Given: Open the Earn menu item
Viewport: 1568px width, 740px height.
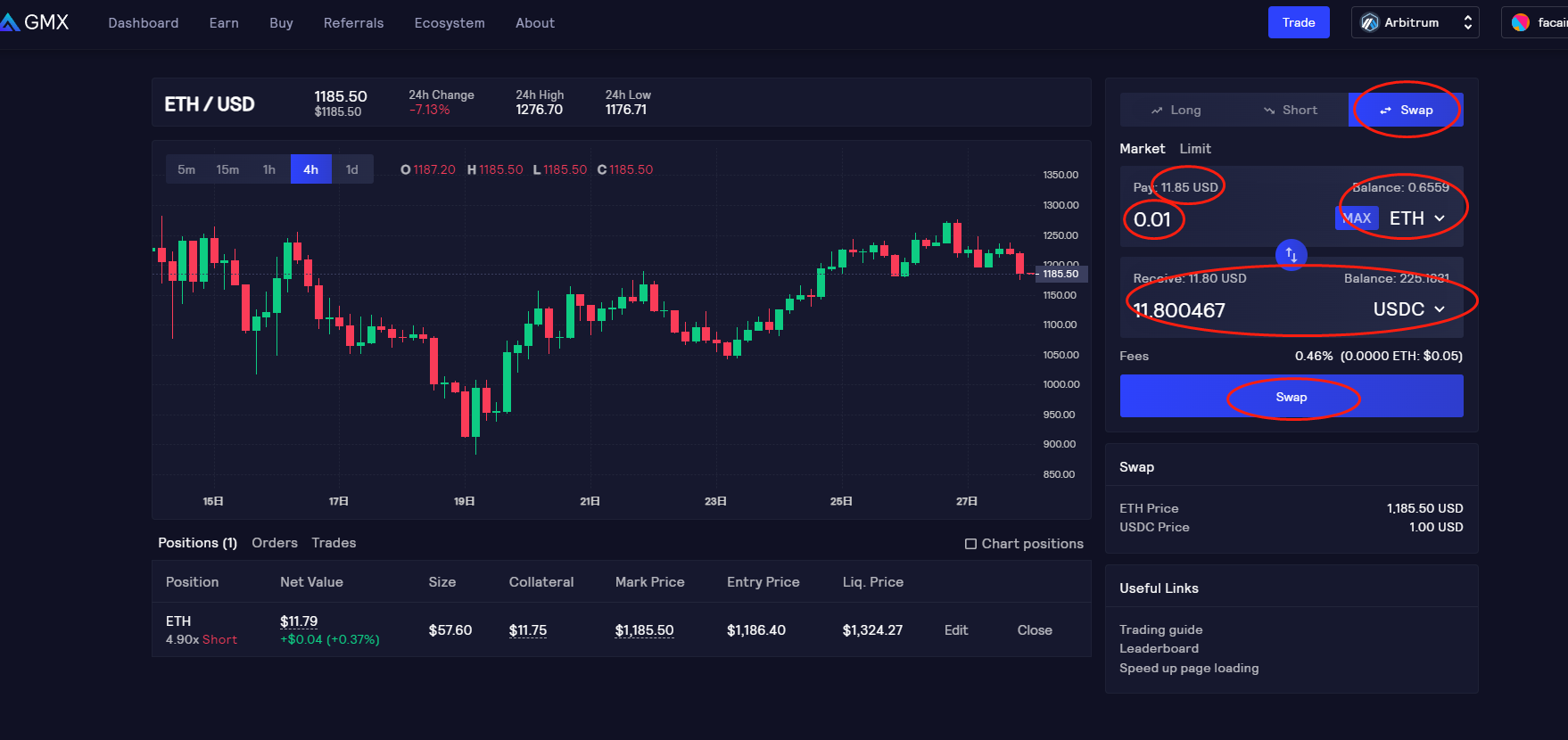Looking at the screenshot, I should click(x=224, y=22).
